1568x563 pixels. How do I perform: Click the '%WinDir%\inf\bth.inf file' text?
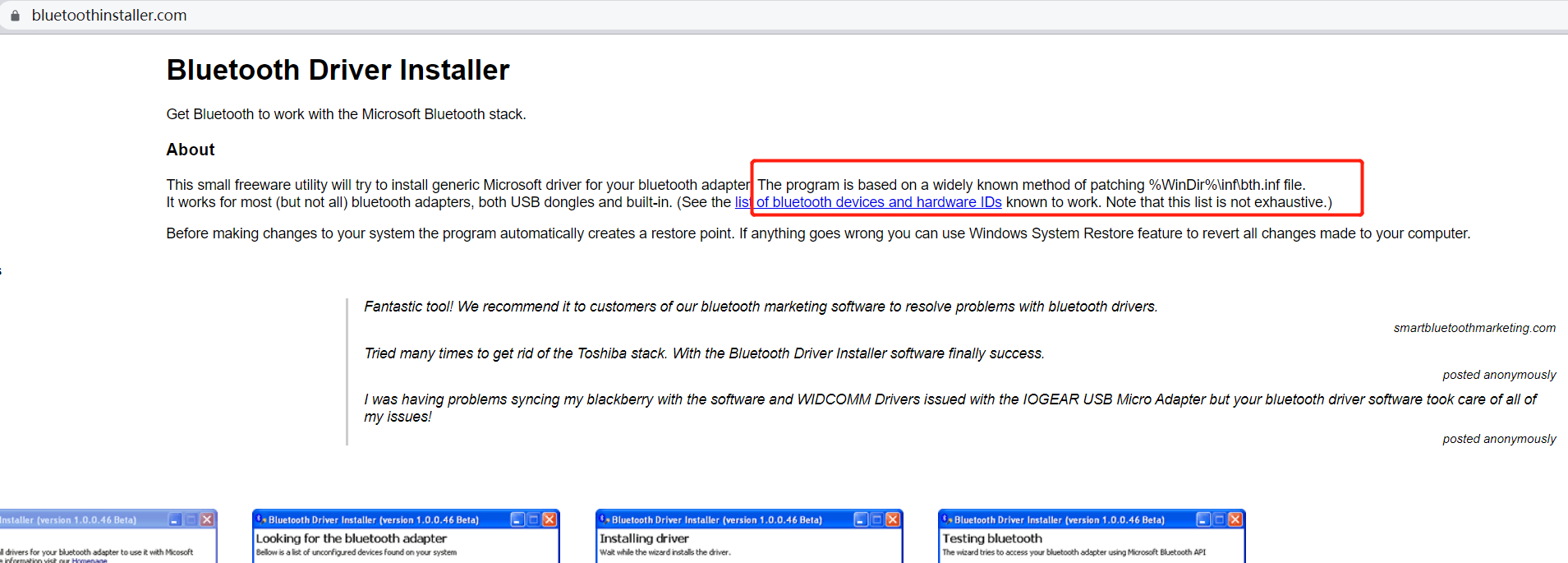click(x=1226, y=185)
